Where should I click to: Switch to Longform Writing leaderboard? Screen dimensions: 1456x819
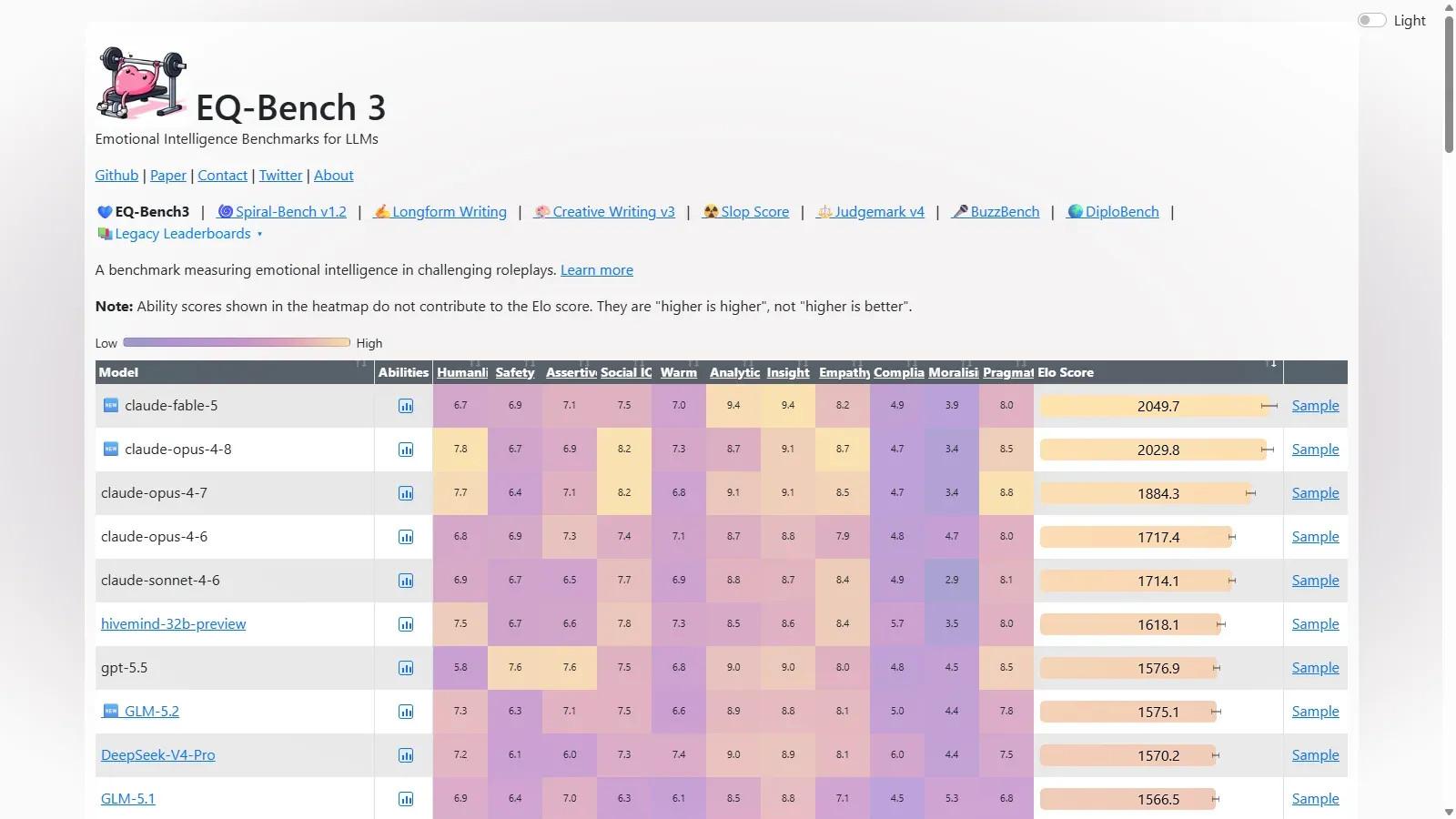tap(440, 212)
